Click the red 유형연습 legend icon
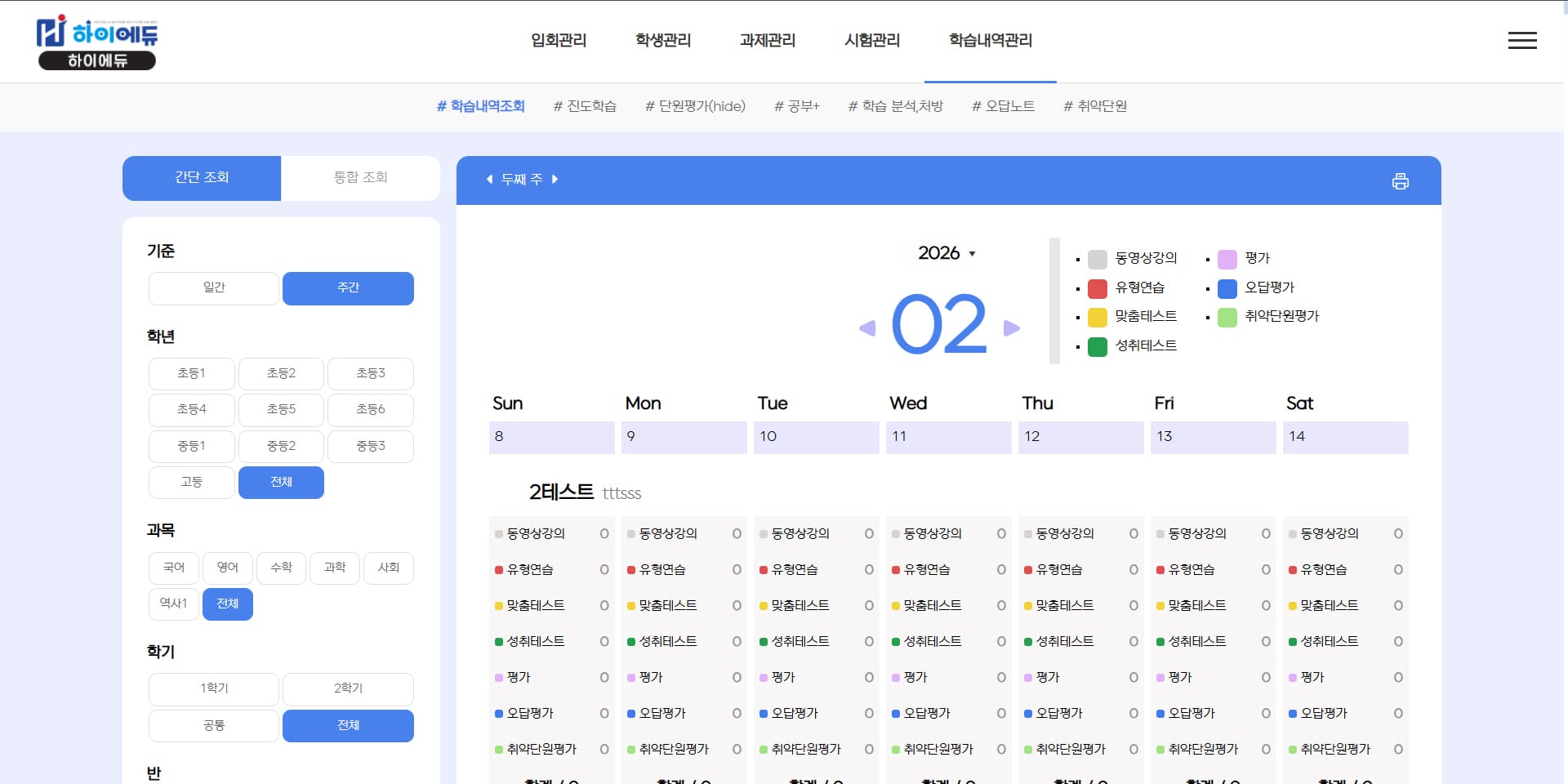This screenshot has width=1568, height=784. tap(1098, 288)
